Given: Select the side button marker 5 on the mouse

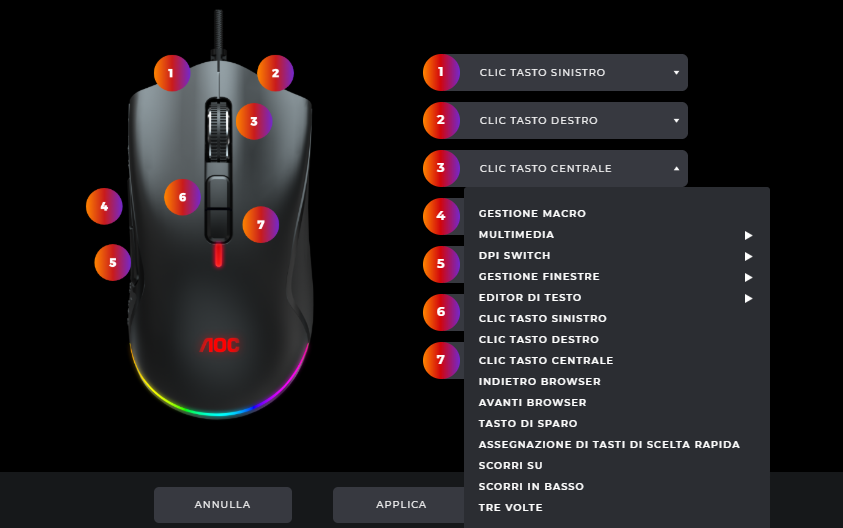Looking at the screenshot, I should coord(112,262).
